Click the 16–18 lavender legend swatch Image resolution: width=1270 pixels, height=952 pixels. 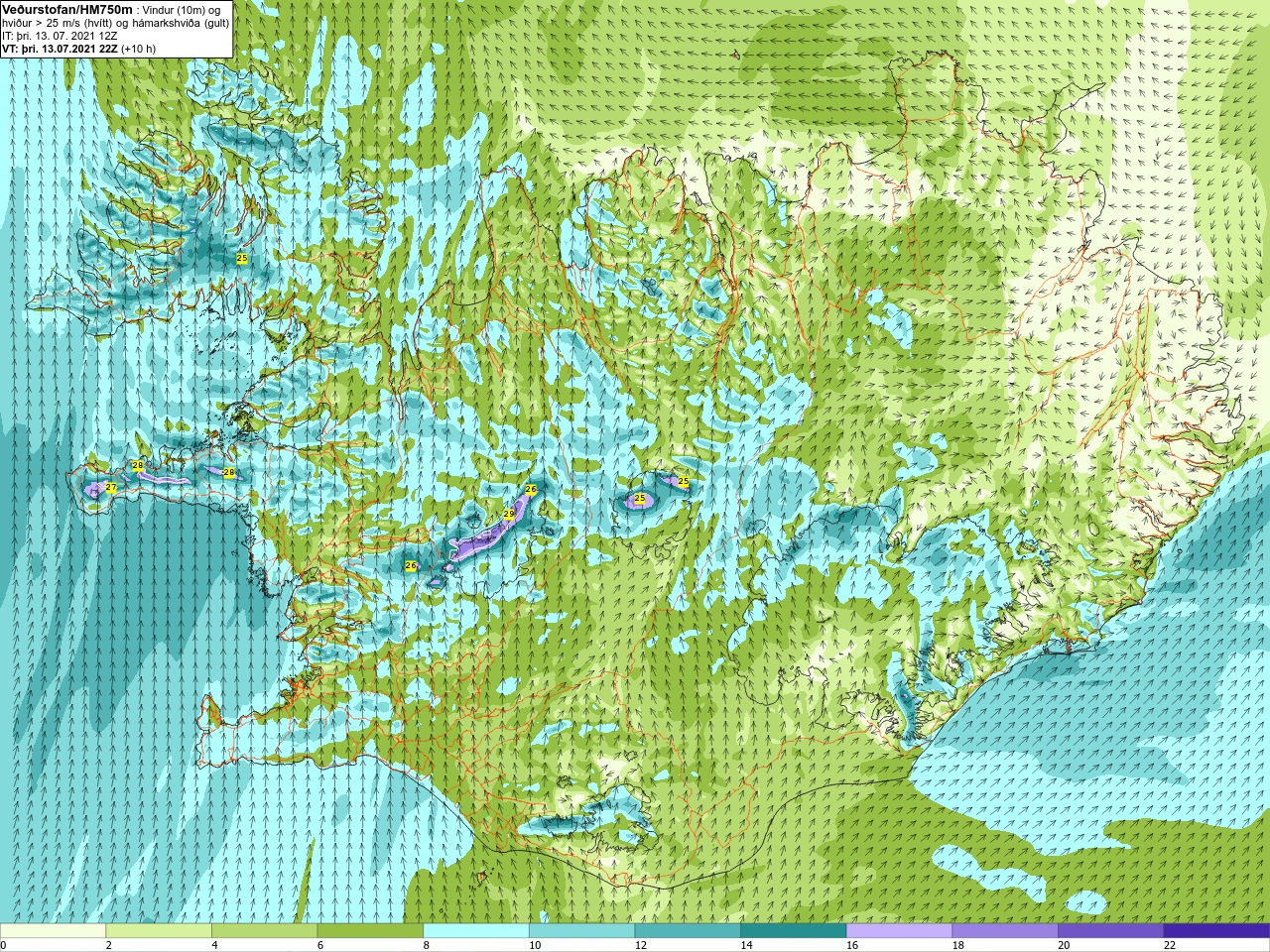pos(899,931)
